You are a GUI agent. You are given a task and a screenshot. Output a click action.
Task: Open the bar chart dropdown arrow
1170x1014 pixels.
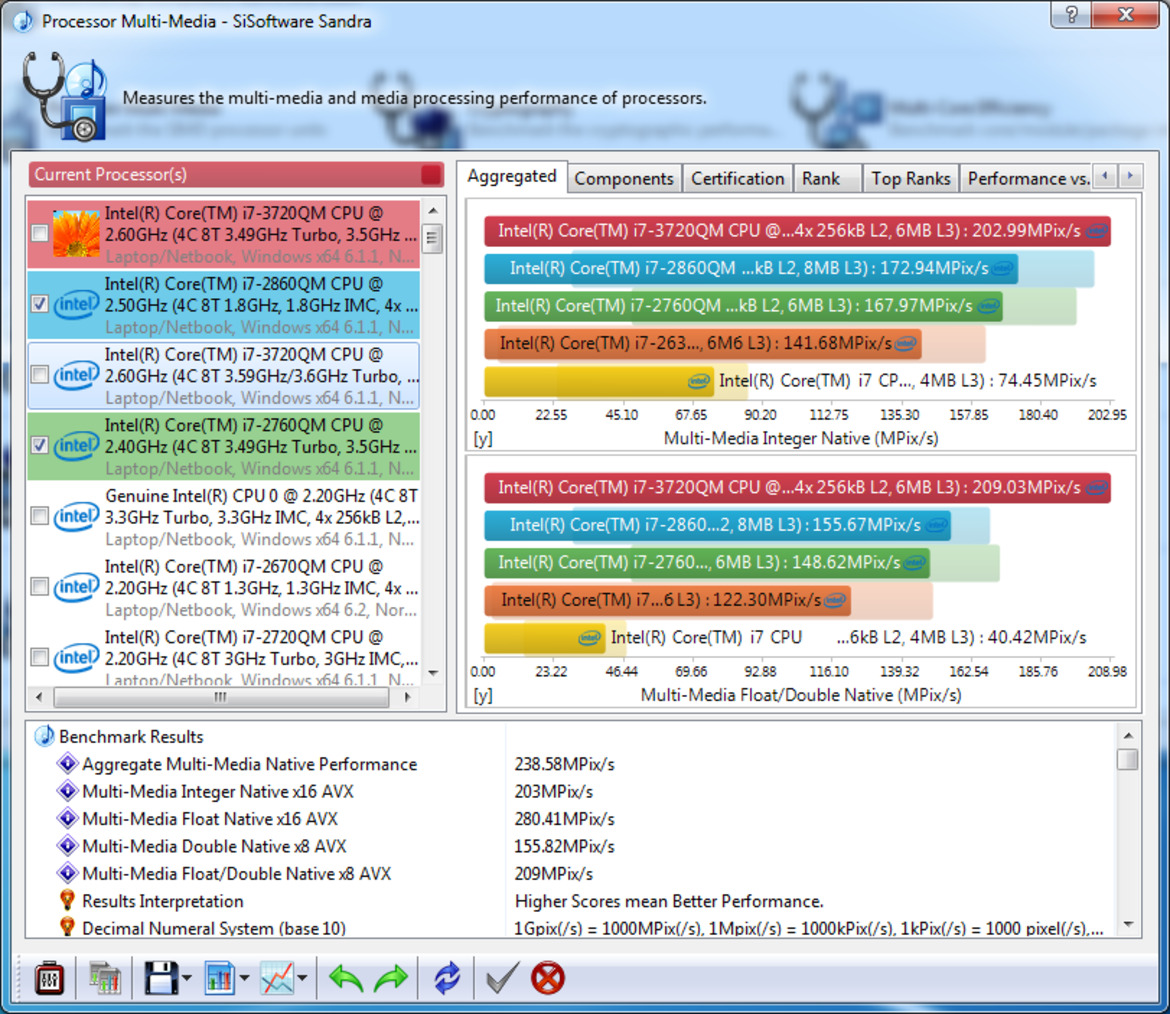click(244, 978)
